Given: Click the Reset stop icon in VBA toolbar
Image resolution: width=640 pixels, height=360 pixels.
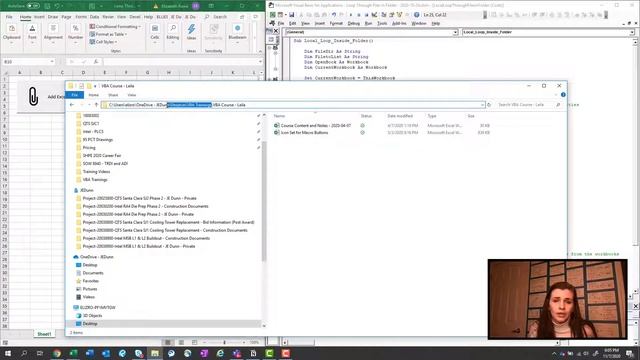Looking at the screenshot, I should coord(366,15).
